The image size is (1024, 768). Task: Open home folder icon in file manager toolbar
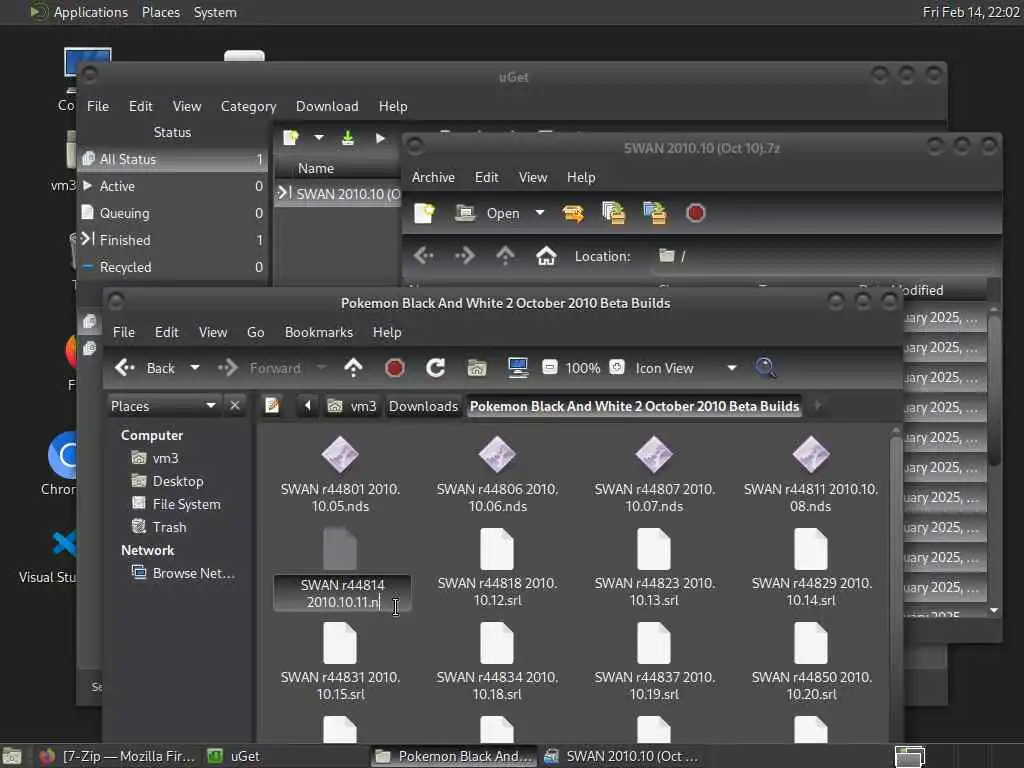477,368
